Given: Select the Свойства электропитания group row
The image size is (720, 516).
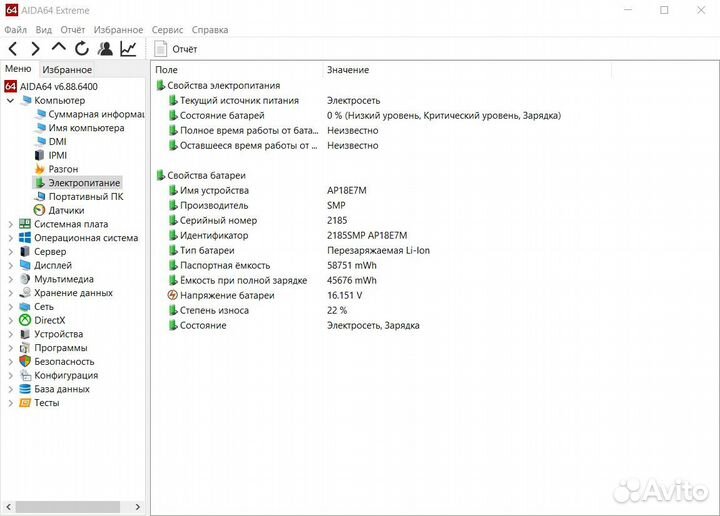Looking at the screenshot, I should (x=218, y=85).
